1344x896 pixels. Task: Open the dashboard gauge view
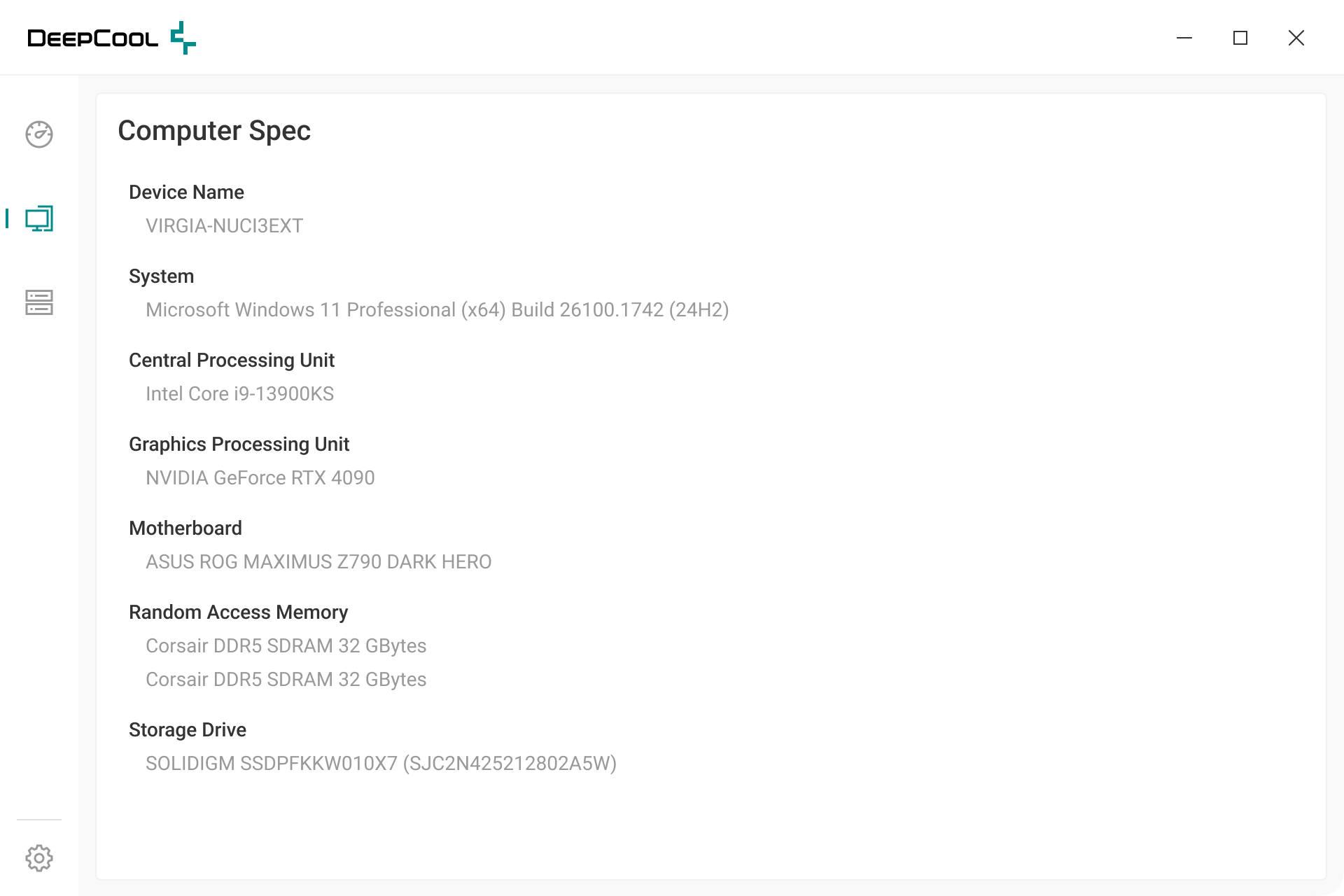coord(39,134)
